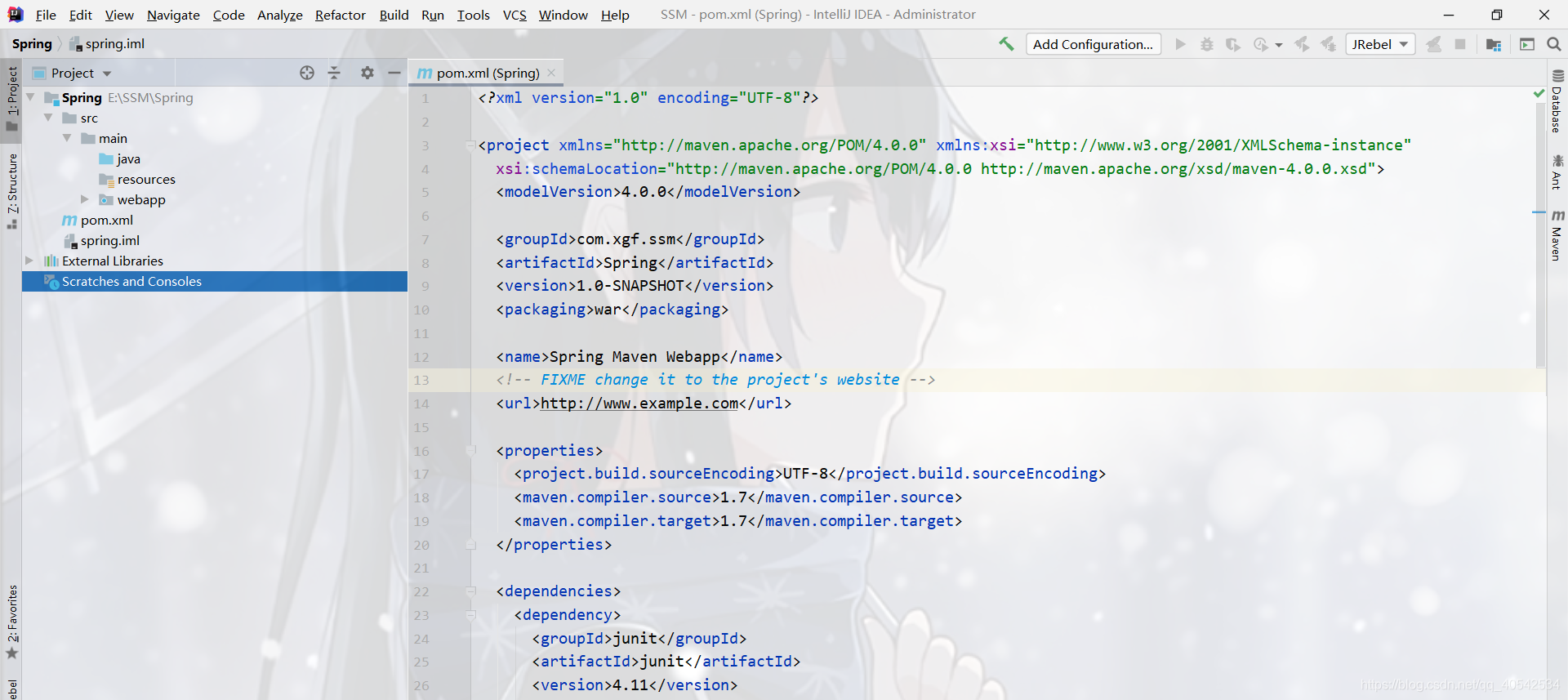The height and width of the screenshot is (700, 1568).
Task: Click the Run with JRebel rocket icon
Action: tap(1302, 44)
